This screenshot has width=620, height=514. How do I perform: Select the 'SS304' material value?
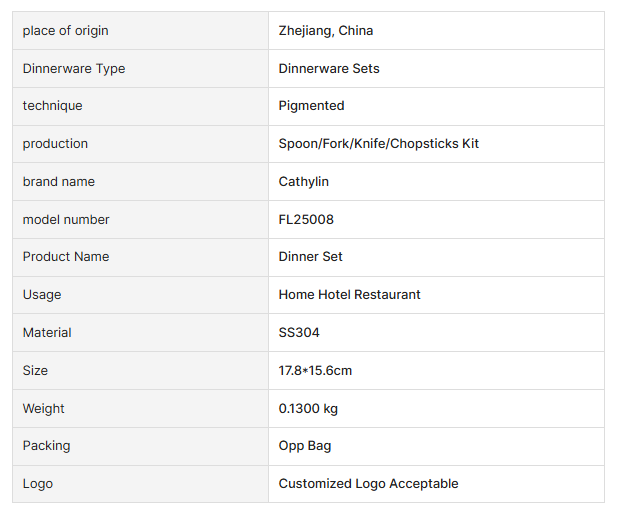tap(299, 333)
